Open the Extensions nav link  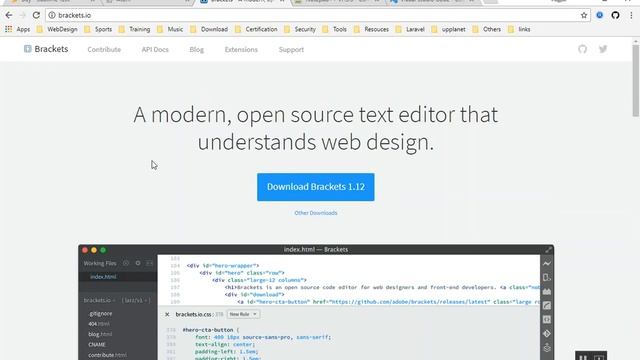(241, 49)
